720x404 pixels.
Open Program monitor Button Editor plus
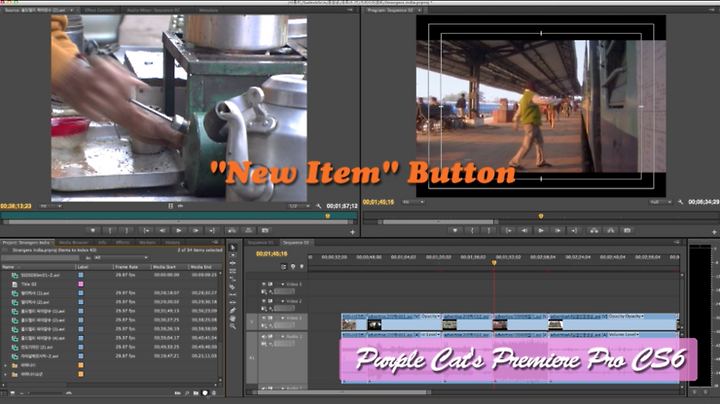click(714, 232)
